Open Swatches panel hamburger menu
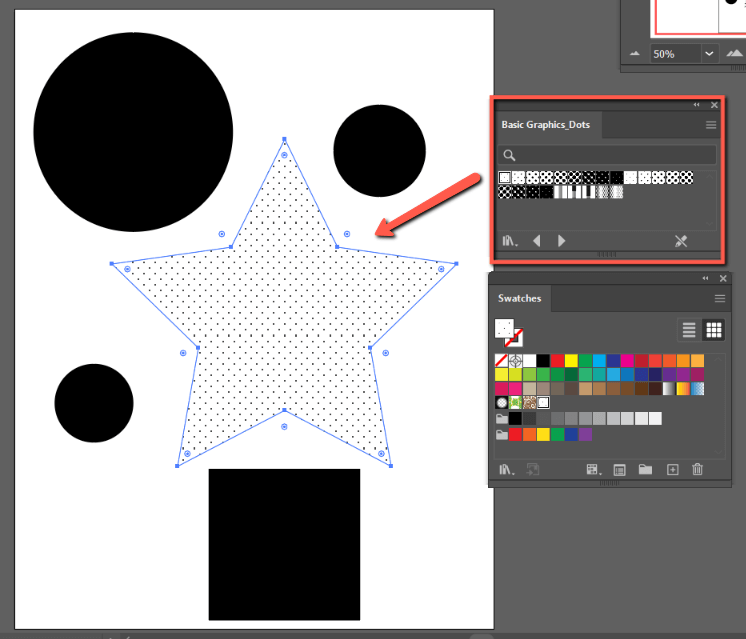The image size is (746, 639). pyautogui.click(x=720, y=298)
